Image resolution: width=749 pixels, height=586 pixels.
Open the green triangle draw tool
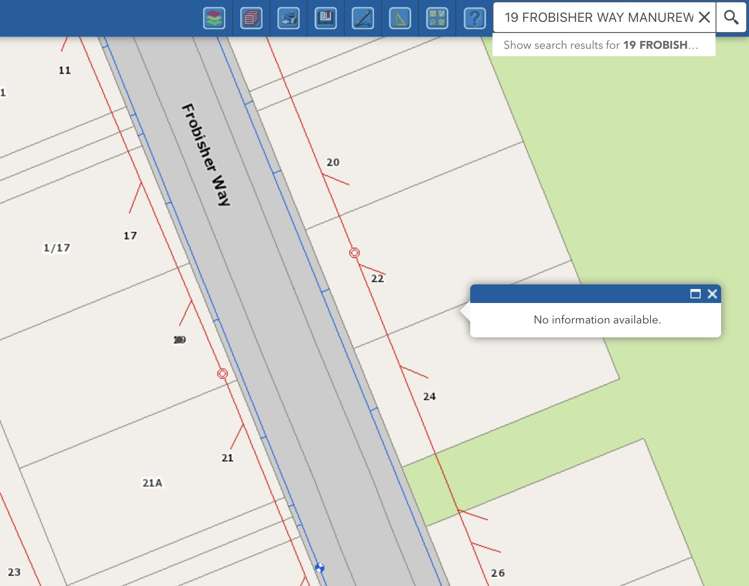click(x=400, y=18)
